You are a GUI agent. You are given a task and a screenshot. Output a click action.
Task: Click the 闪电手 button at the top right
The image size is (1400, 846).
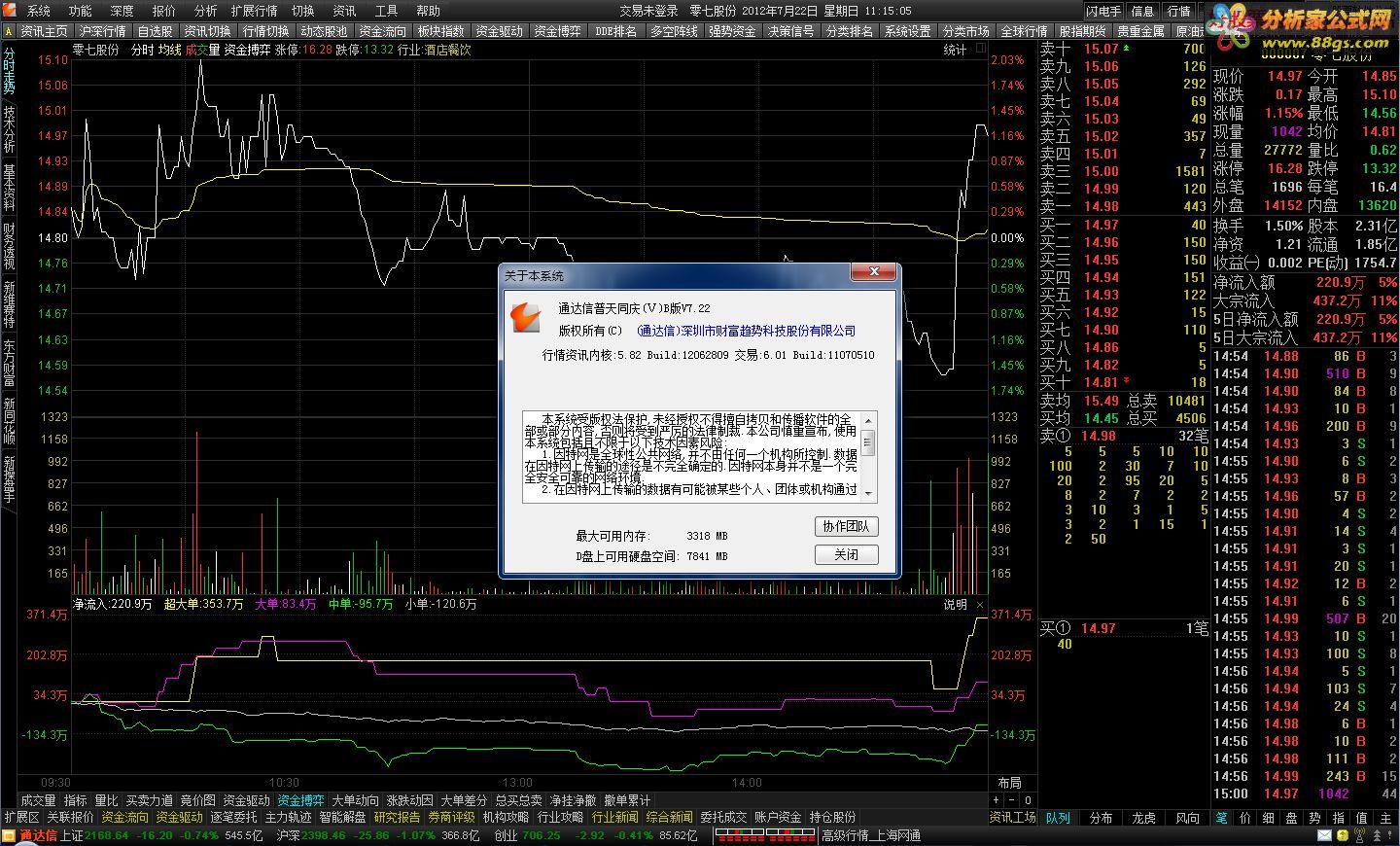(1103, 11)
